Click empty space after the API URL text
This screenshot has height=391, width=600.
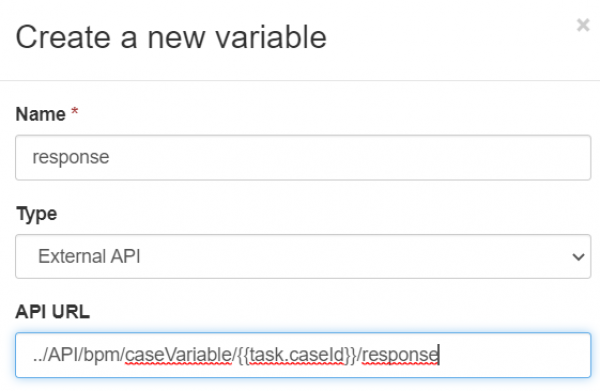[x=513, y=355]
